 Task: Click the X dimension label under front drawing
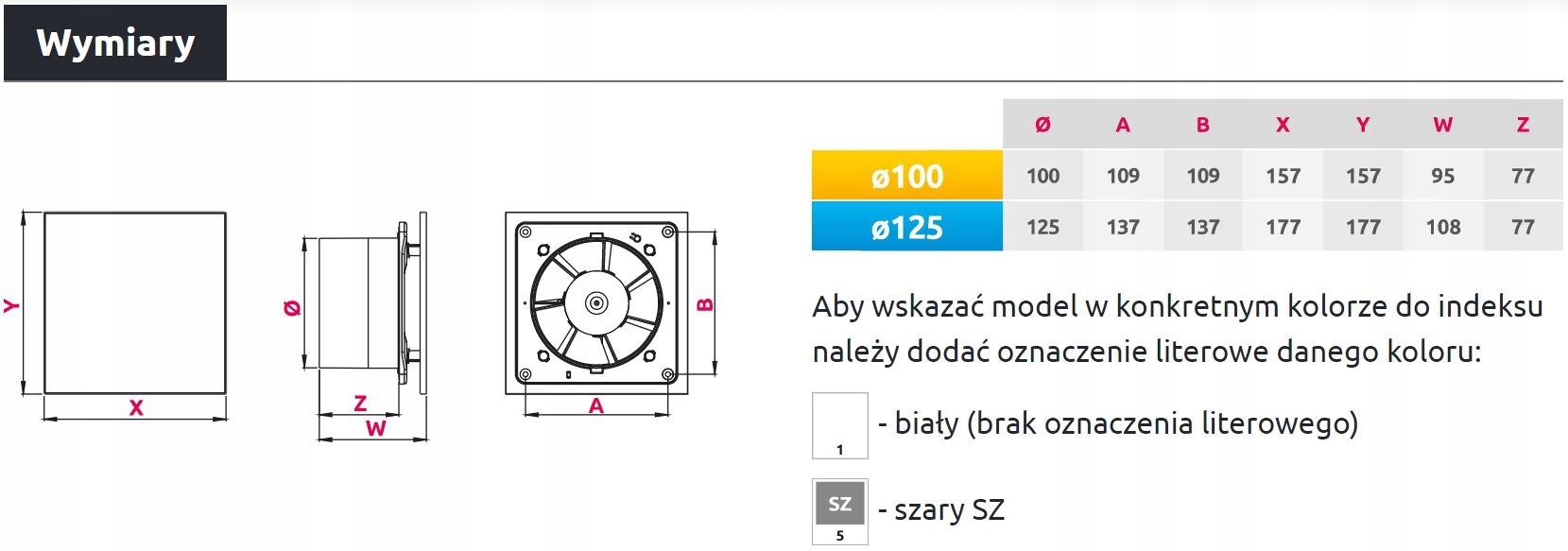pos(136,408)
